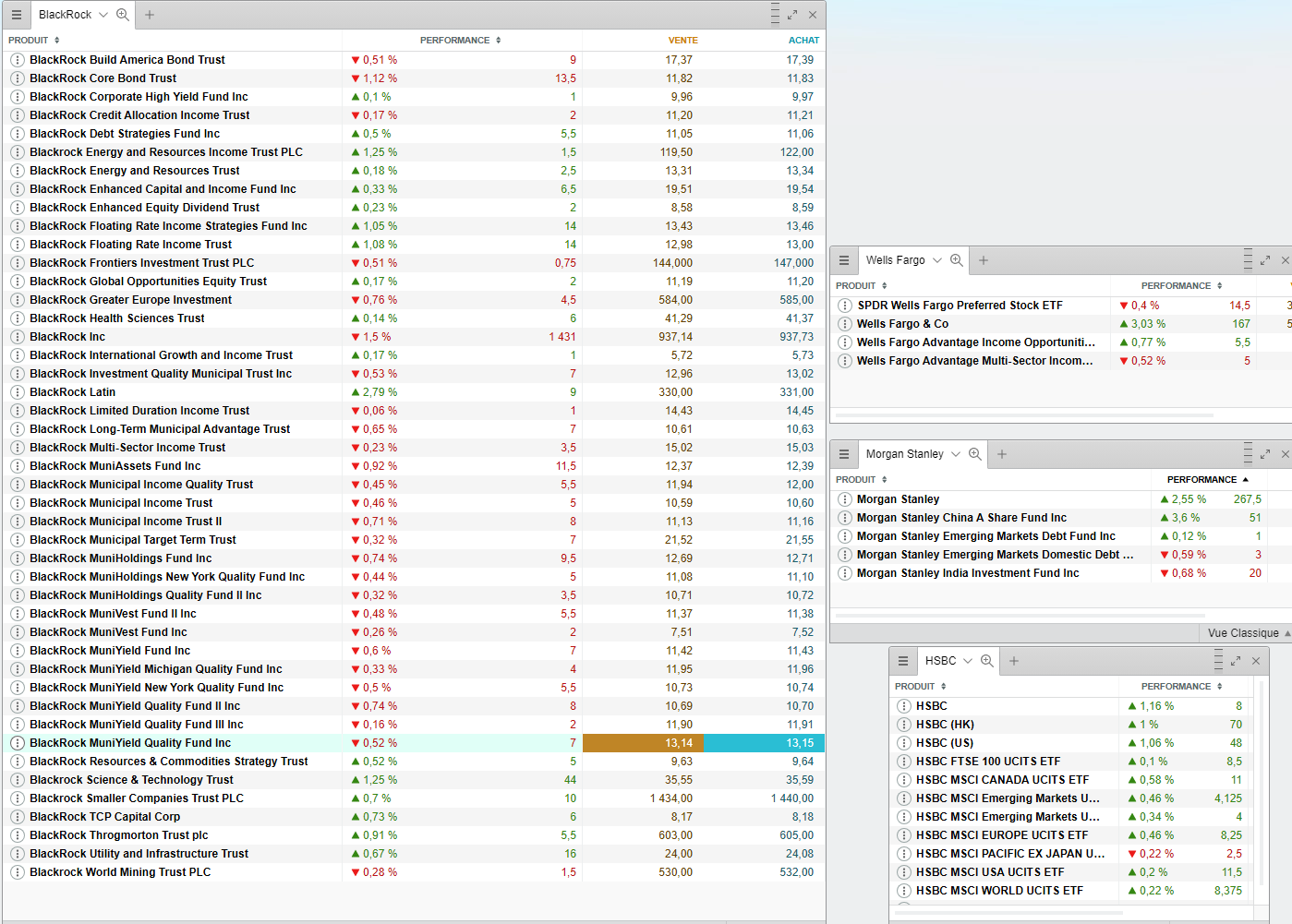The image size is (1292, 924).
Task: Sort BlackRock list by PRODUIT column
Action: pyautogui.click(x=34, y=41)
